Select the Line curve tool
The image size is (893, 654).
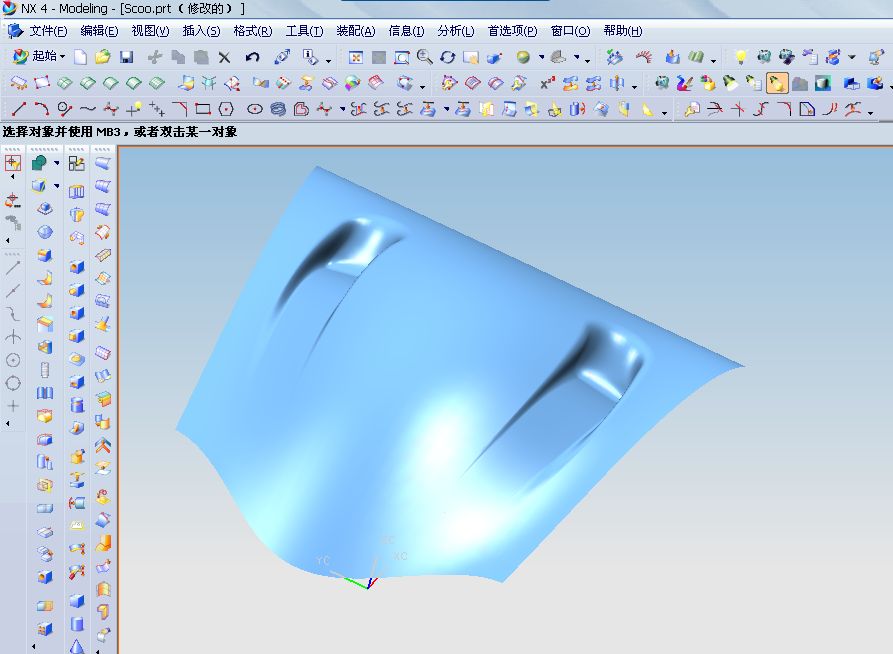click(x=19, y=109)
